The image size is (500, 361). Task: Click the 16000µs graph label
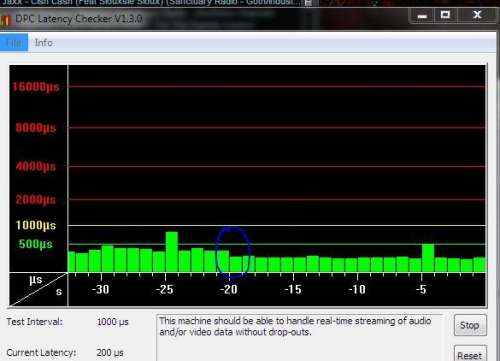(x=36, y=87)
